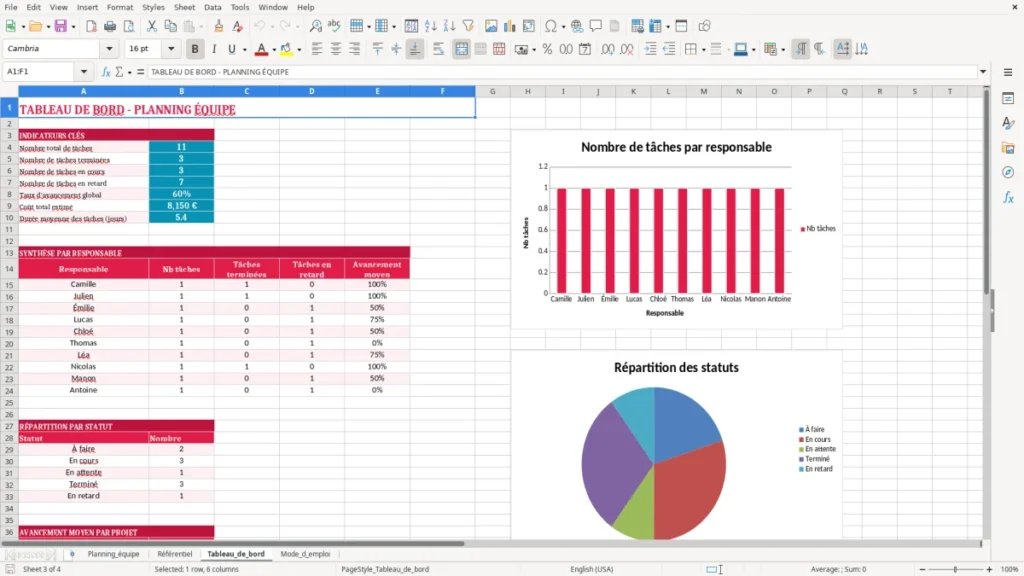This screenshot has height=576, width=1024.
Task: Click the Export as PDF icon
Action: tap(91, 26)
